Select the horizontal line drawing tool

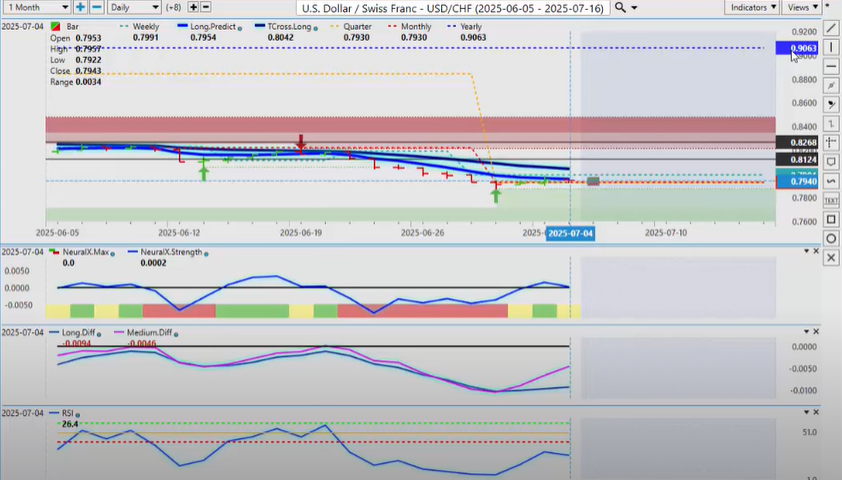831,66
